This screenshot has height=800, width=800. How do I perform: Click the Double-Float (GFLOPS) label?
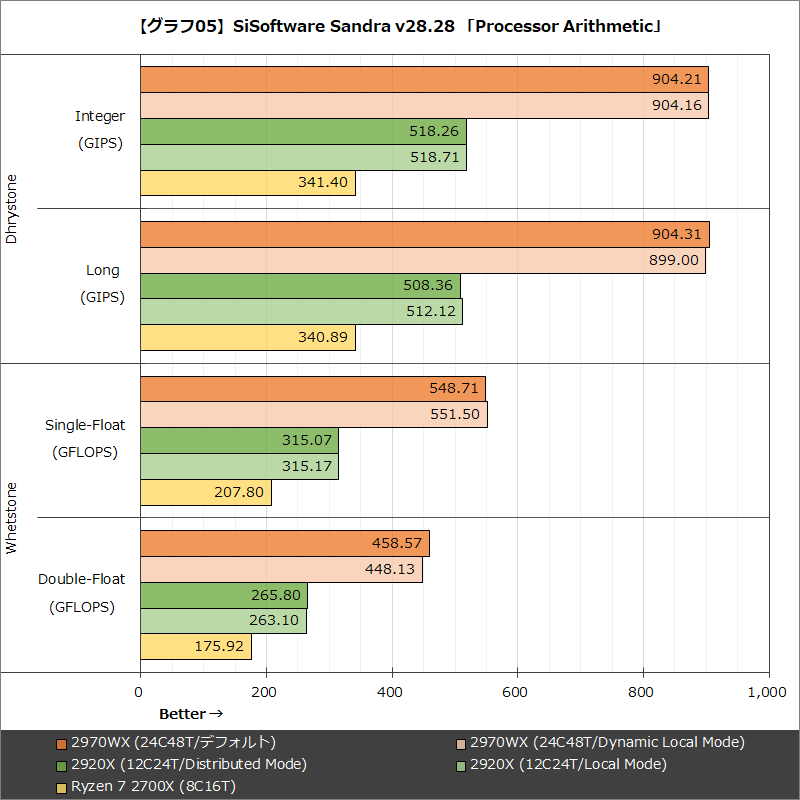point(81,592)
